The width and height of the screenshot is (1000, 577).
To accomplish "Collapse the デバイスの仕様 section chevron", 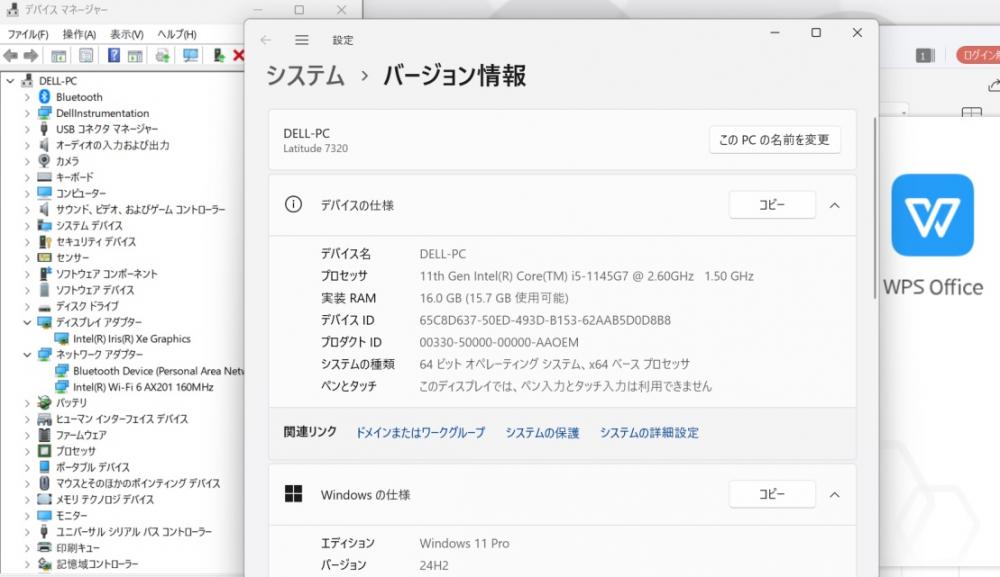I will pyautogui.click(x=834, y=205).
